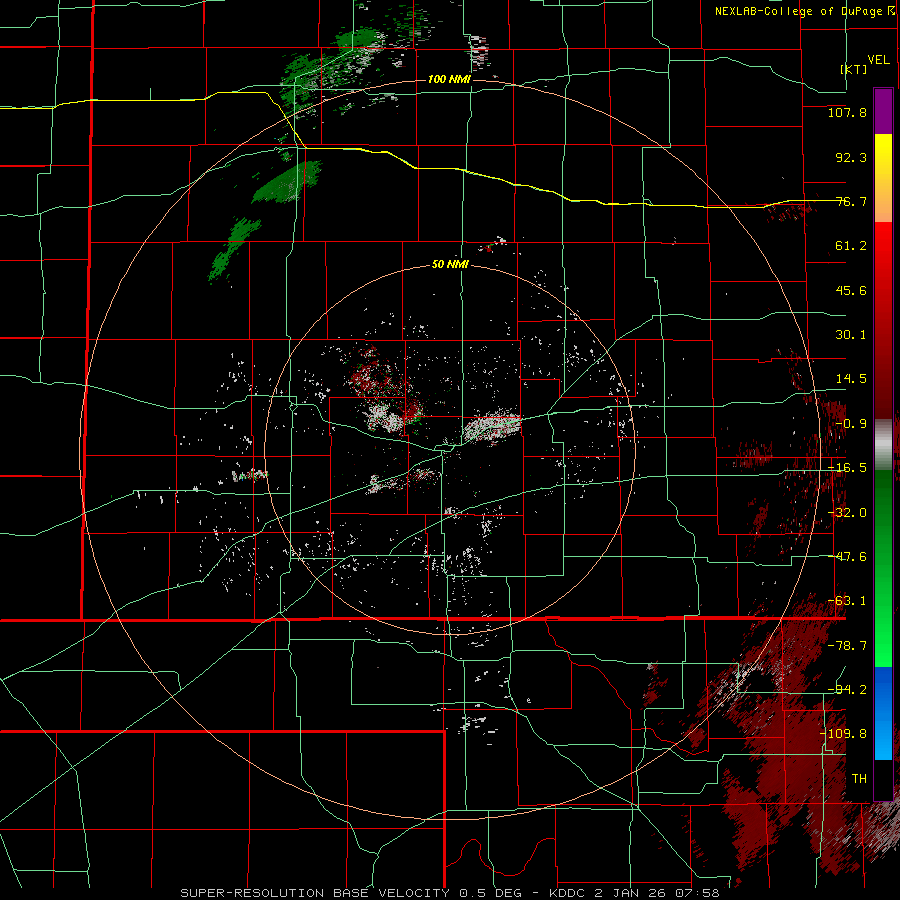Click the [KT] units label
The image size is (900, 900).
click(x=854, y=69)
